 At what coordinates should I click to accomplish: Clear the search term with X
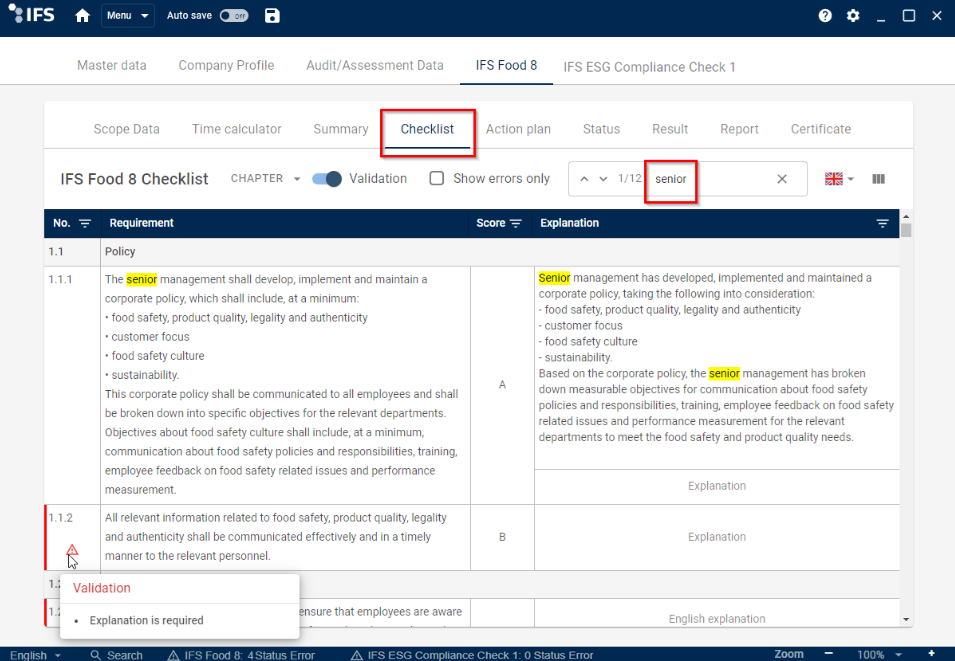tap(782, 179)
